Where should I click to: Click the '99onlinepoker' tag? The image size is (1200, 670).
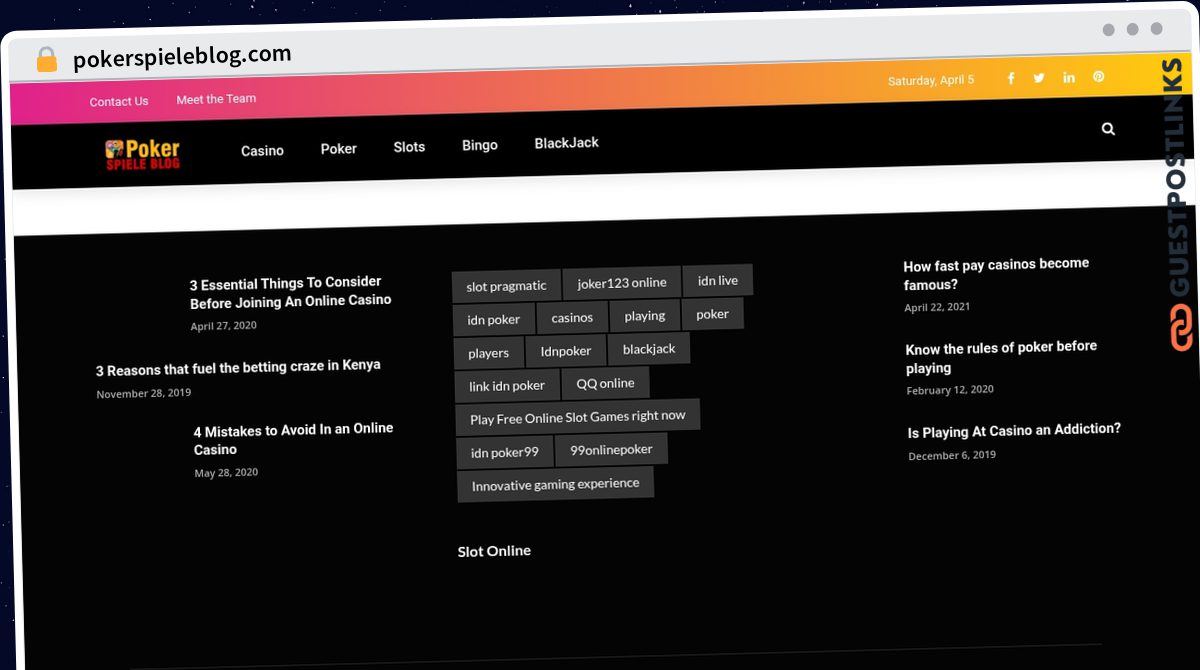(611, 450)
